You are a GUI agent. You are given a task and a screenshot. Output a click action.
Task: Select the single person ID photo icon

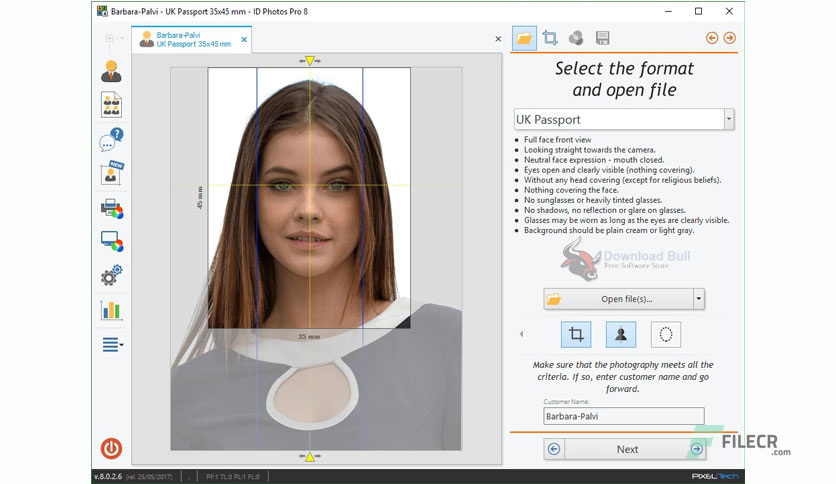click(111, 71)
